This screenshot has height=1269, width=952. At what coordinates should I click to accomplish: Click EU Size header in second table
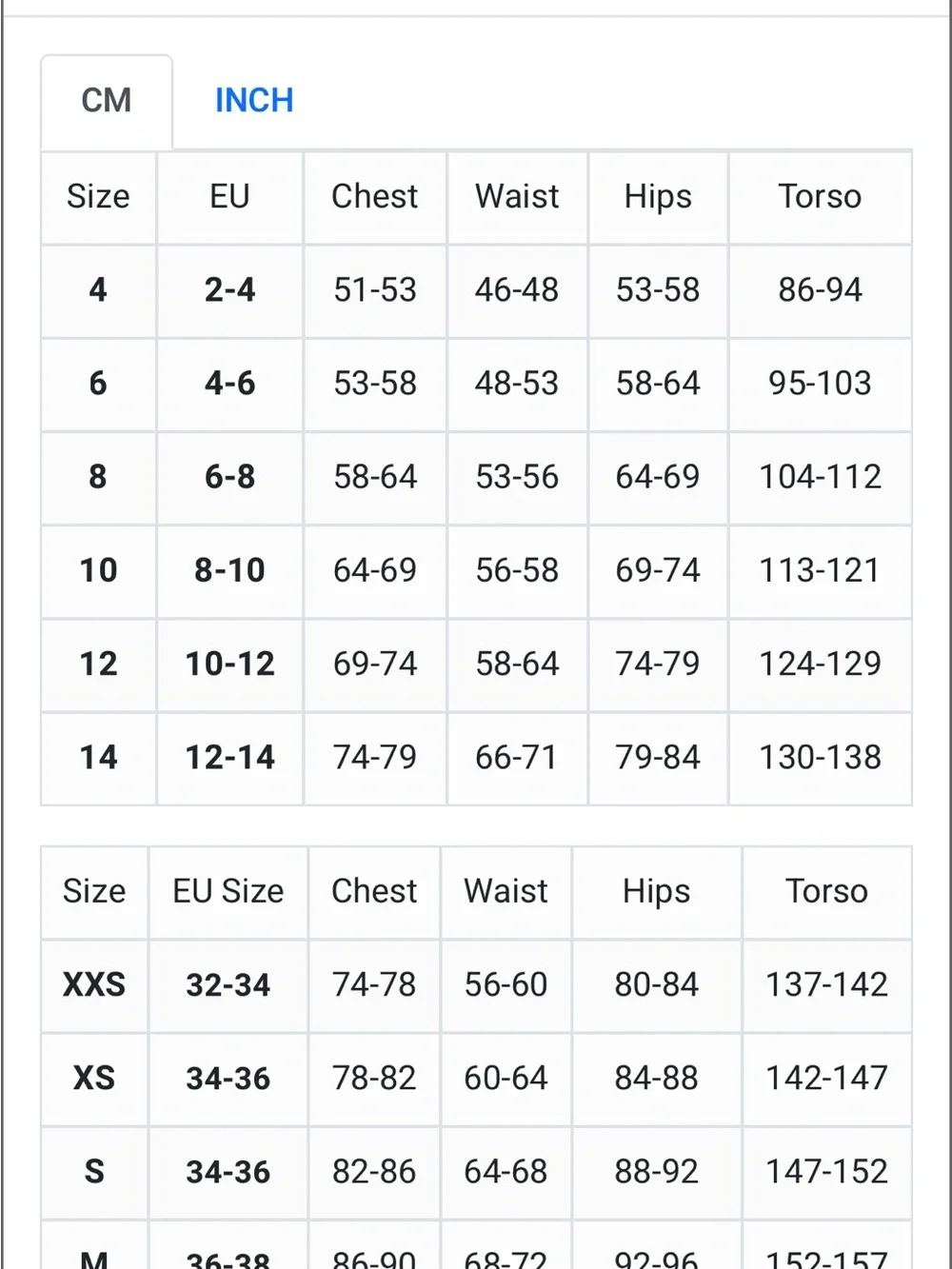coord(228,891)
